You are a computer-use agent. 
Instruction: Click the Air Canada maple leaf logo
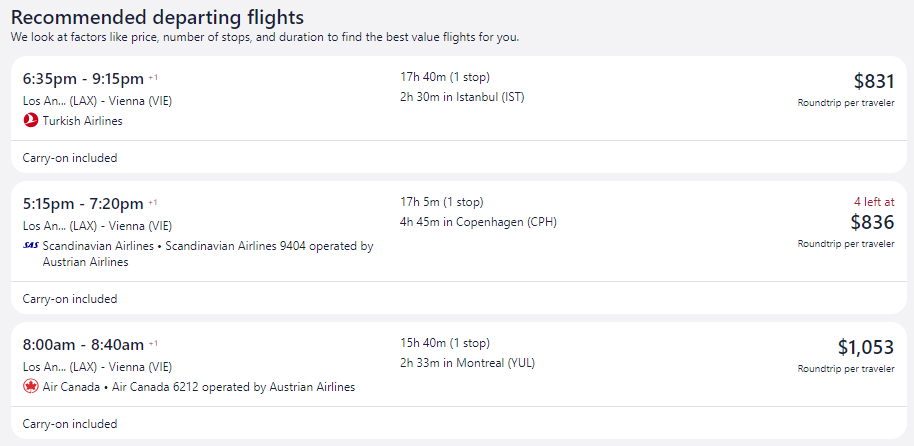31,387
